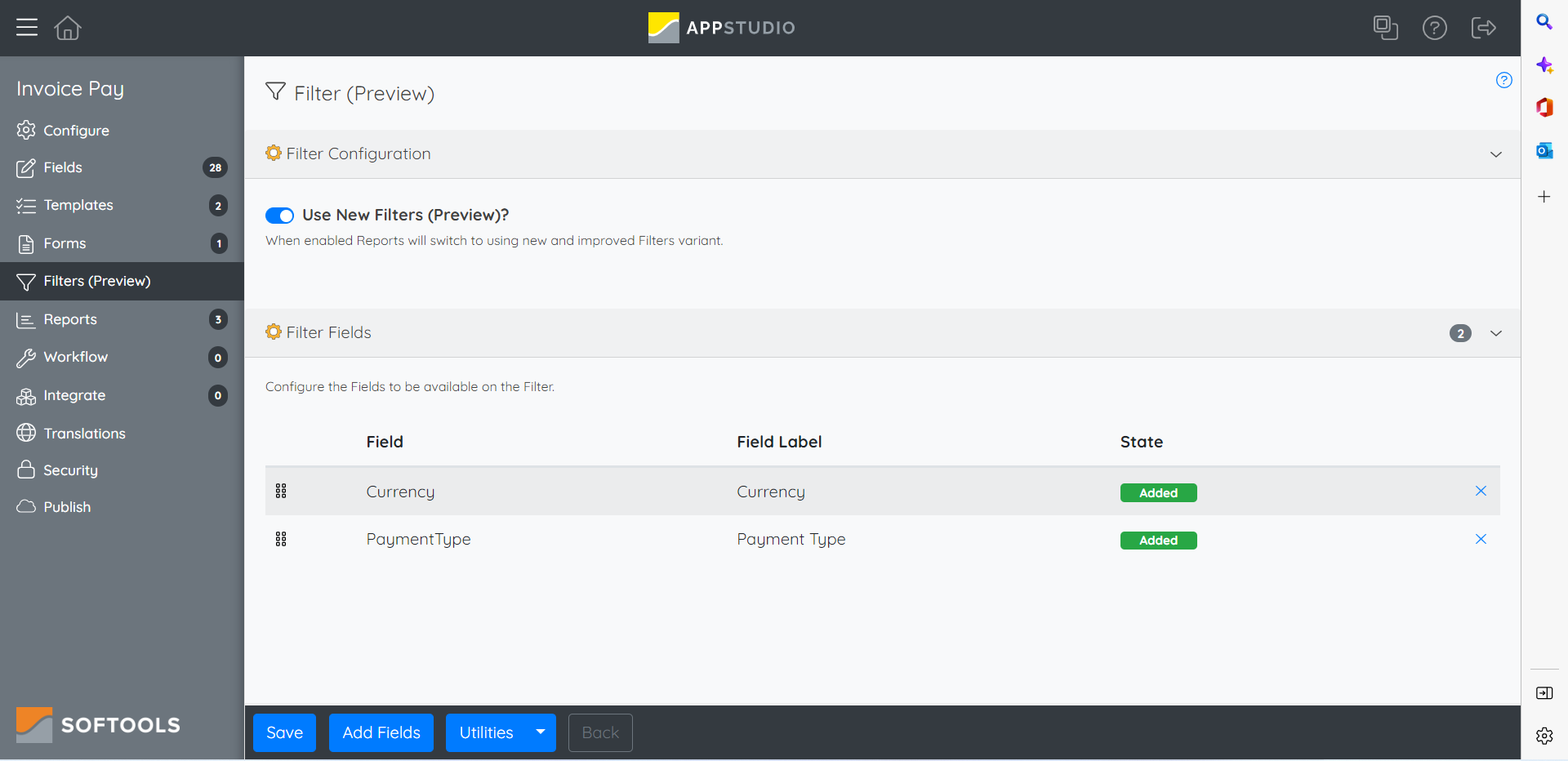Open browser sidebar settings gear
Screen dimensions: 1568x761
(x=1543, y=736)
